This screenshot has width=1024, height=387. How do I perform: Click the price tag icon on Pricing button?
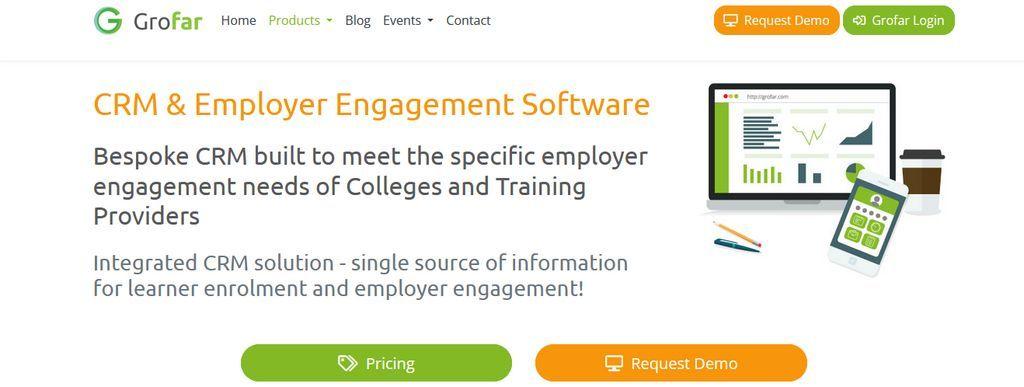[x=347, y=363]
